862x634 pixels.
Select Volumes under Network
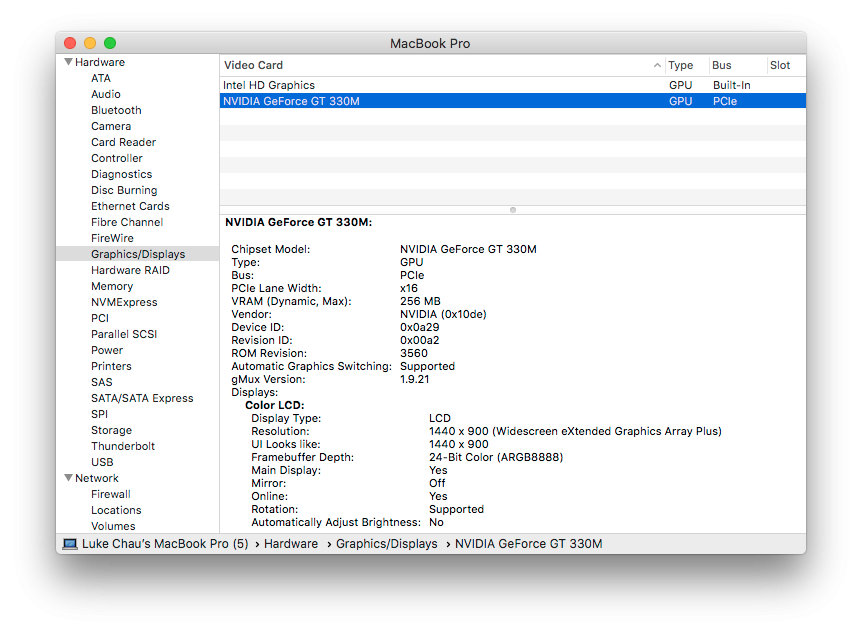coord(113,526)
